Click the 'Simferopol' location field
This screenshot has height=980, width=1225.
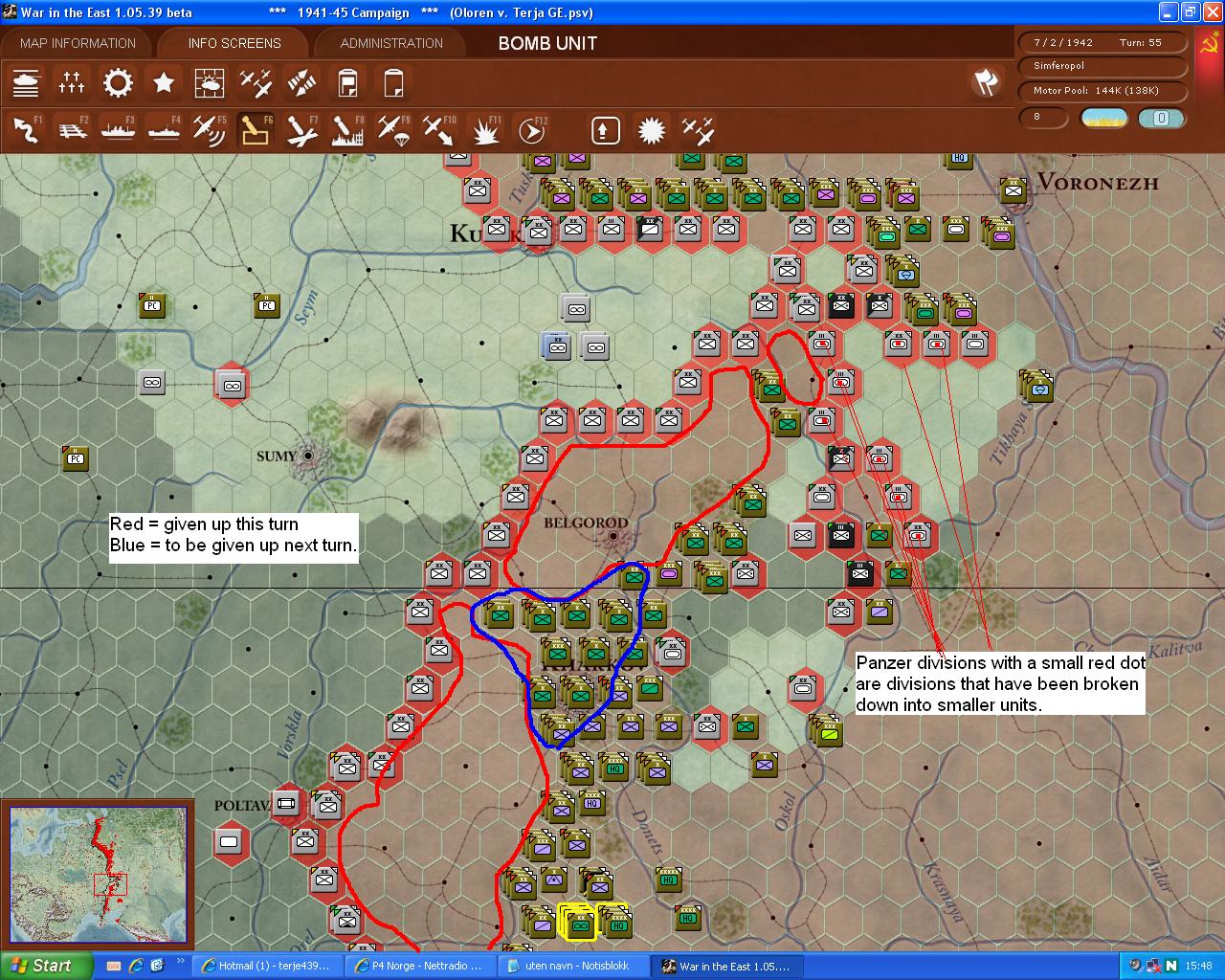[x=1102, y=66]
